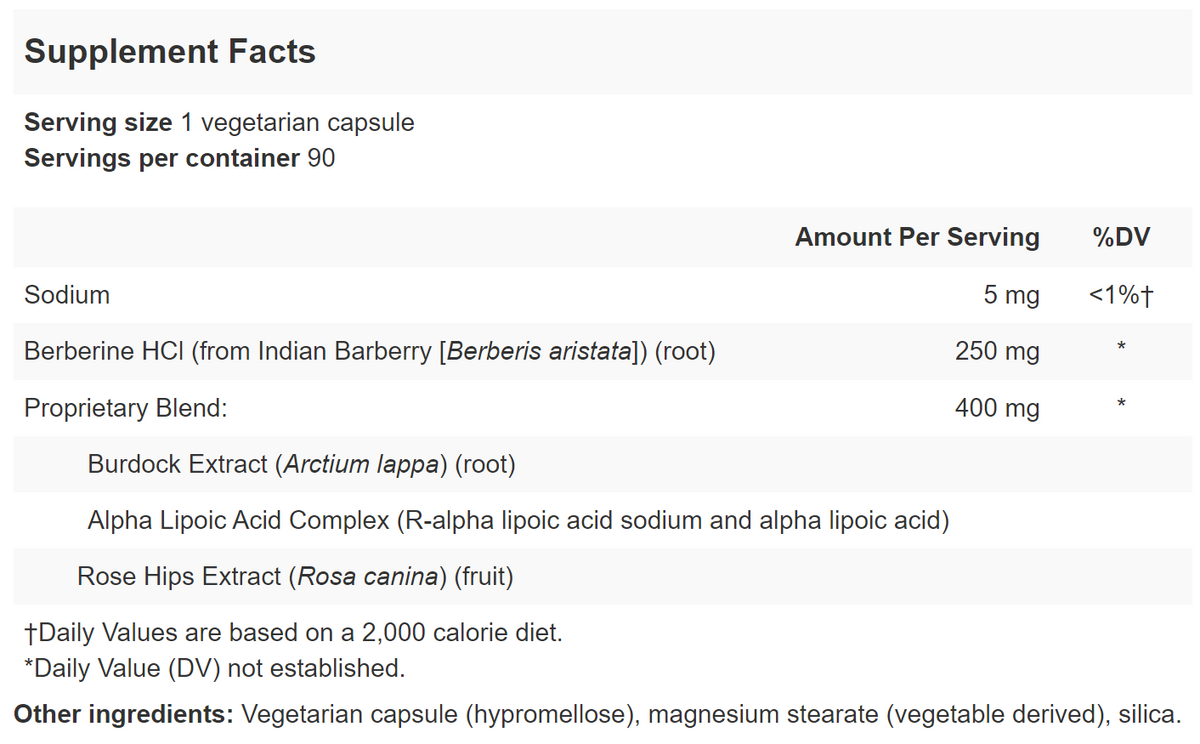Click the Servings per container line
Image resolution: width=1200 pixels, height=744 pixels.
tap(179, 158)
